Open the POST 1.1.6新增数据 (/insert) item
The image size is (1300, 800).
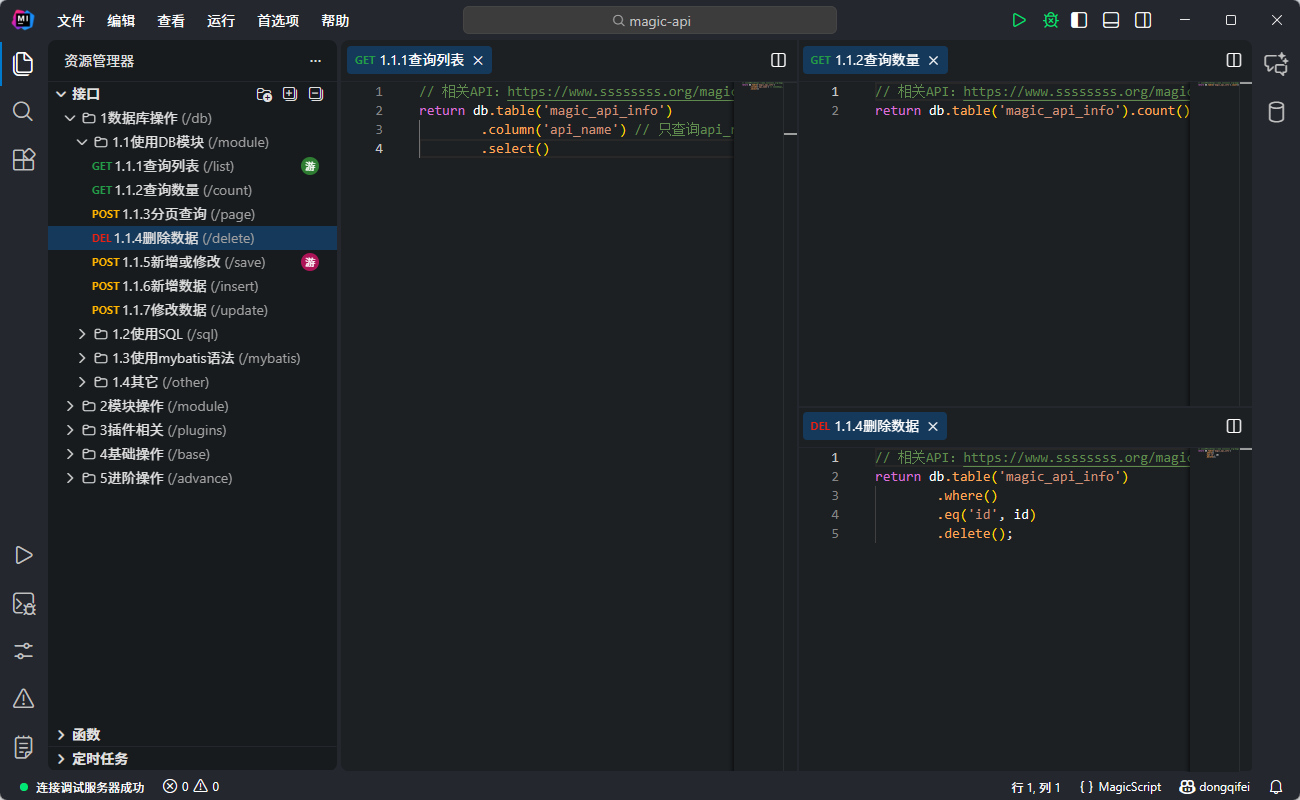pos(192,286)
